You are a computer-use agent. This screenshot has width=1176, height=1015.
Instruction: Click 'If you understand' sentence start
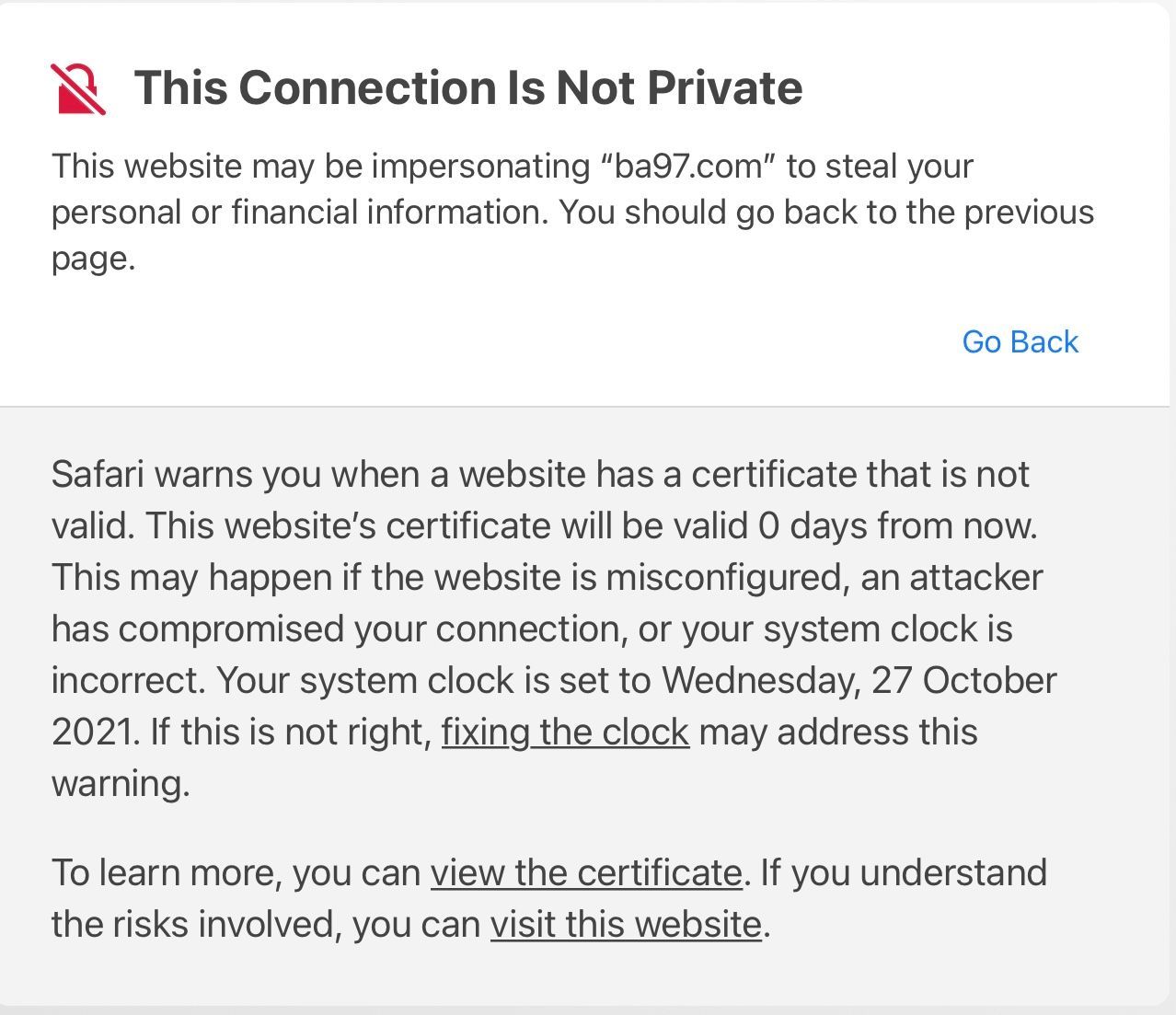[x=904, y=871]
